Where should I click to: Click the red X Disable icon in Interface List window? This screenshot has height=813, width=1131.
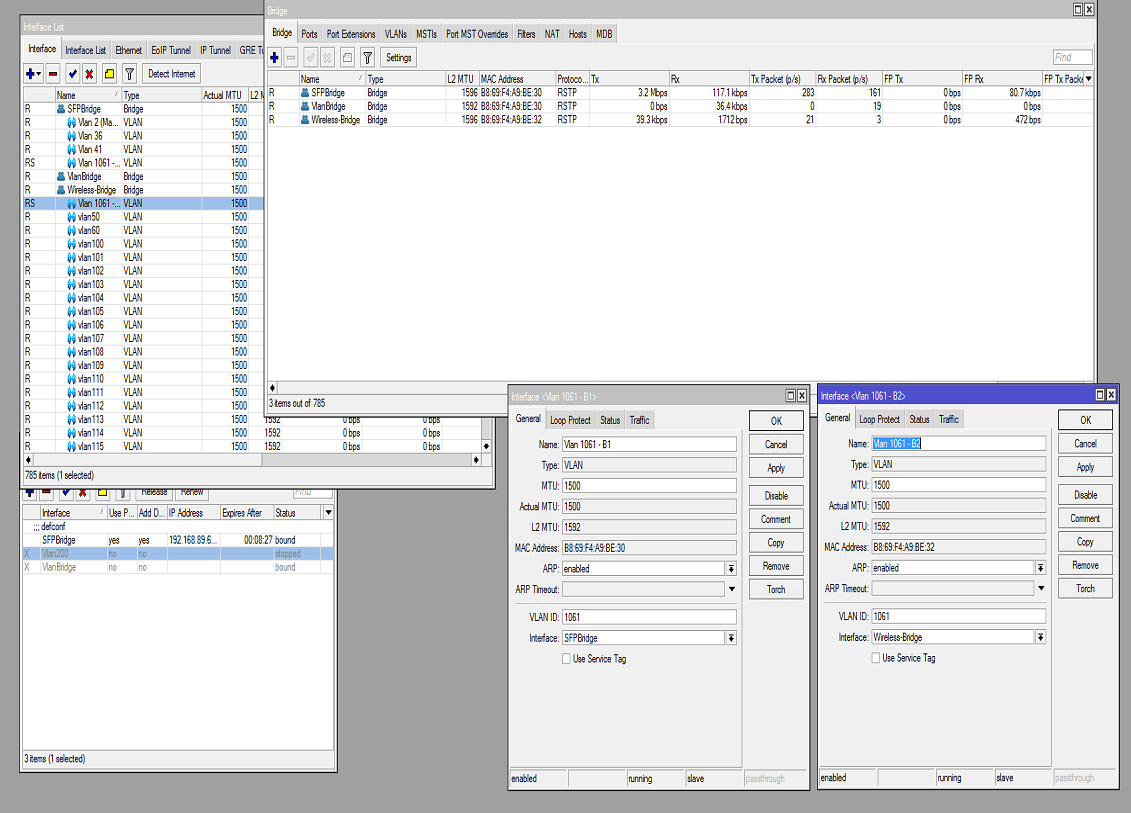click(x=89, y=74)
